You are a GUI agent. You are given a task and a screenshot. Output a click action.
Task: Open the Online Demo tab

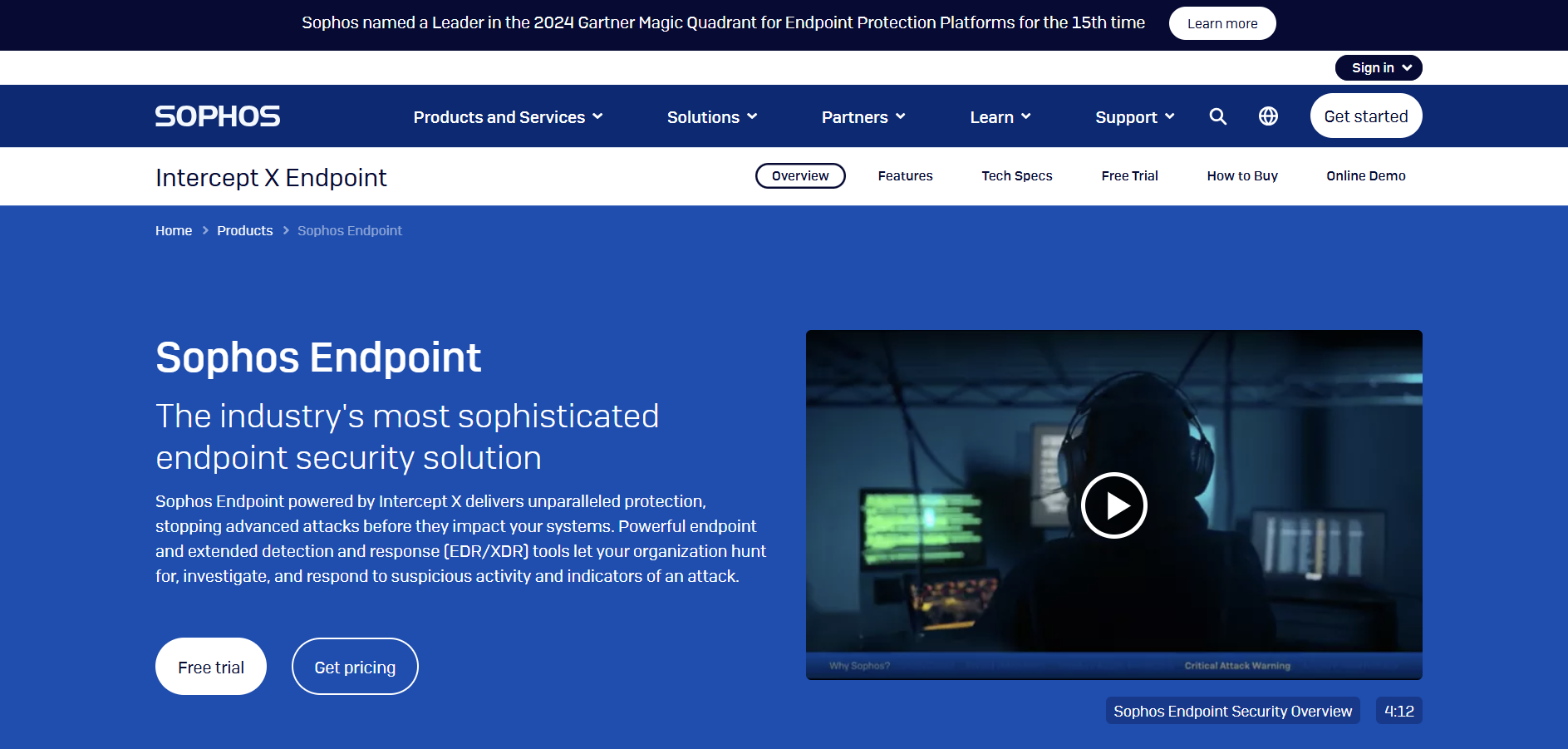click(1365, 176)
